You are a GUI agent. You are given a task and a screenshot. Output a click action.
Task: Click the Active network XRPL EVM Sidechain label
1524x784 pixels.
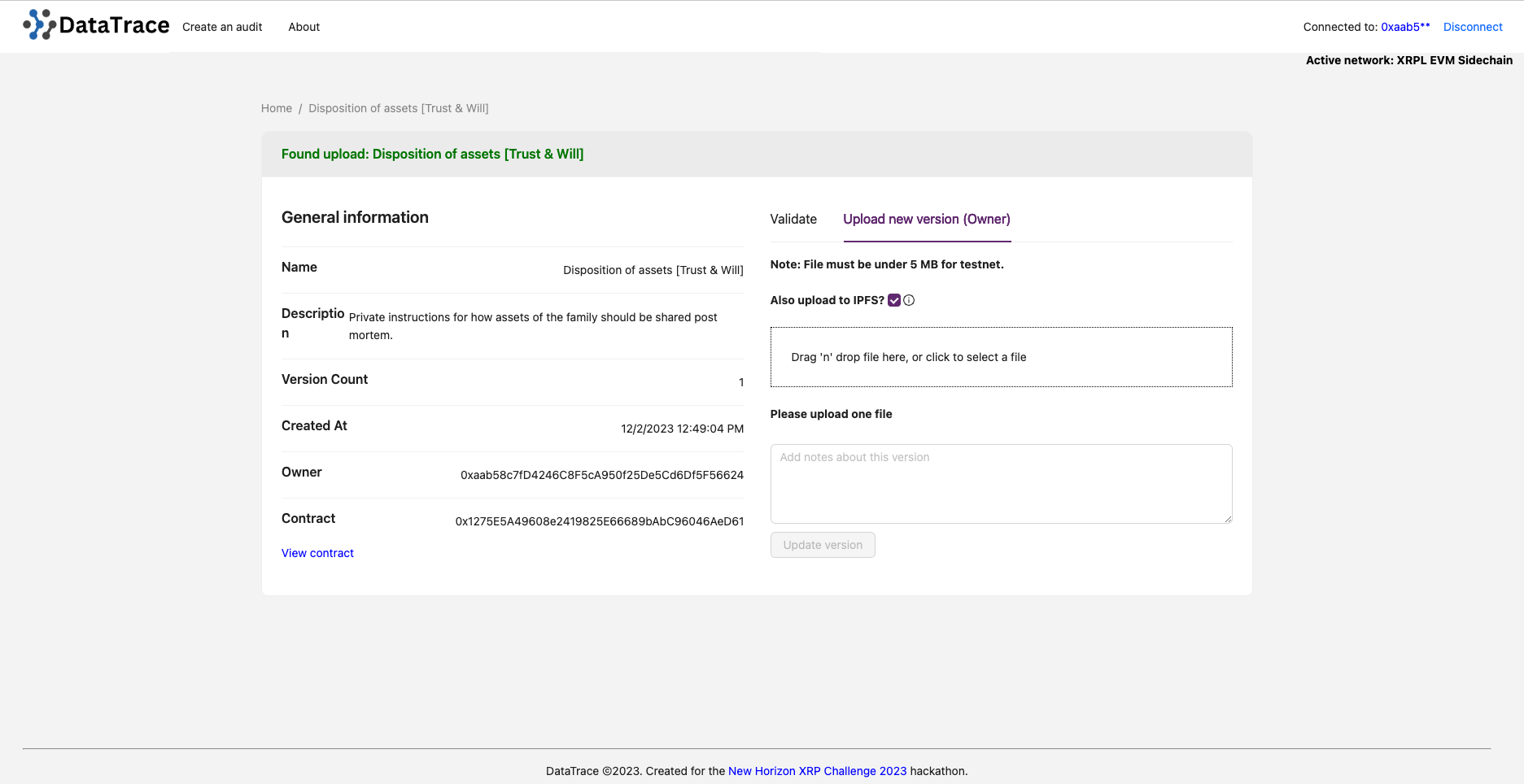click(1409, 60)
